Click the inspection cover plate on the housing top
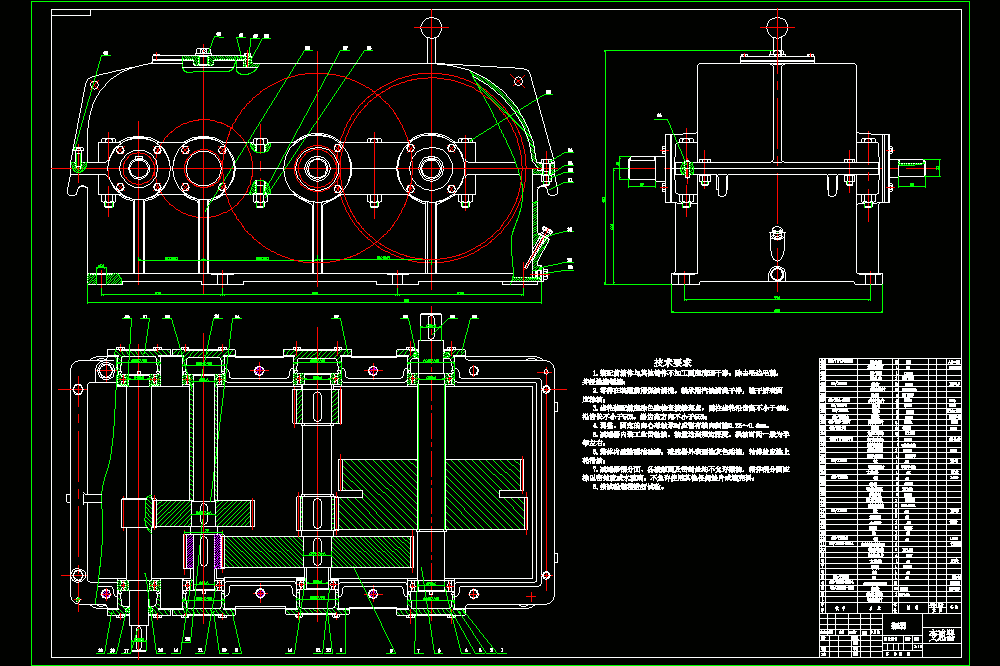Screen dimensions: 1000x666 (203, 59)
